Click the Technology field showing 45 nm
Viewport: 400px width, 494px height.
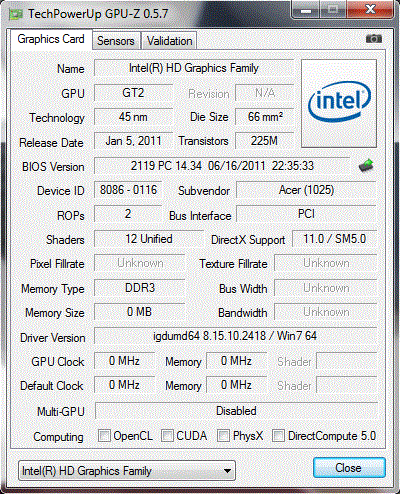coord(133,117)
